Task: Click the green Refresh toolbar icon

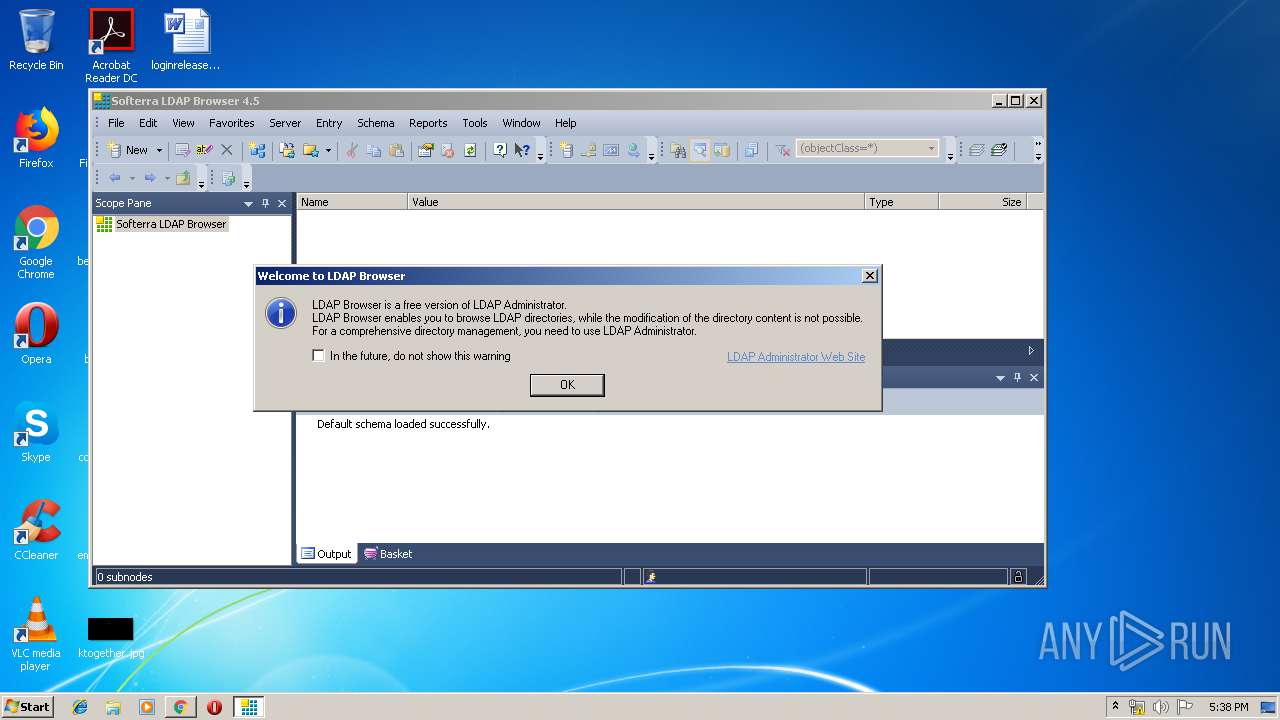Action: [x=470, y=150]
